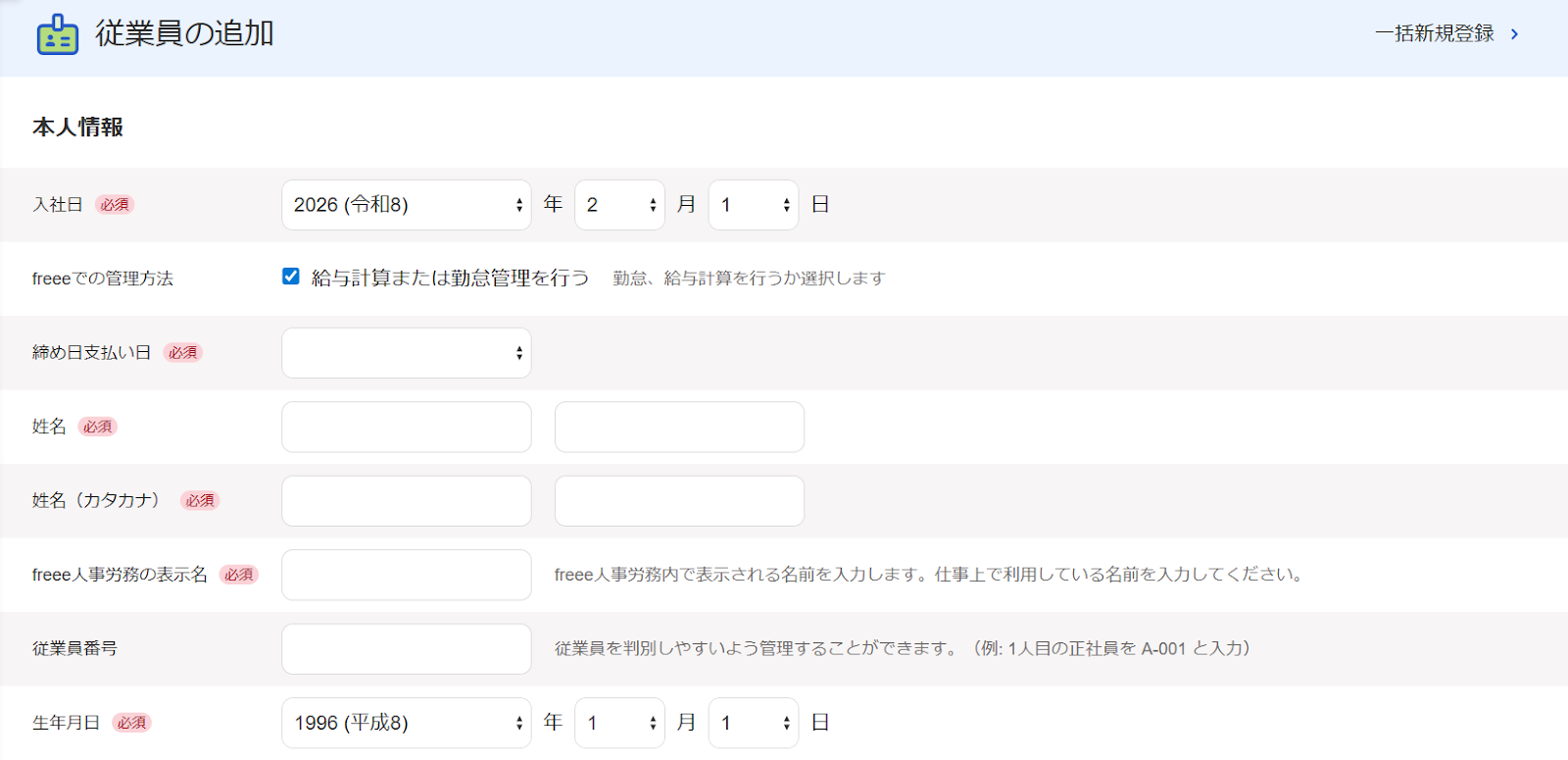1568x760 pixels.
Task: Click the 締め日支払い日 field label
Action: (x=91, y=353)
